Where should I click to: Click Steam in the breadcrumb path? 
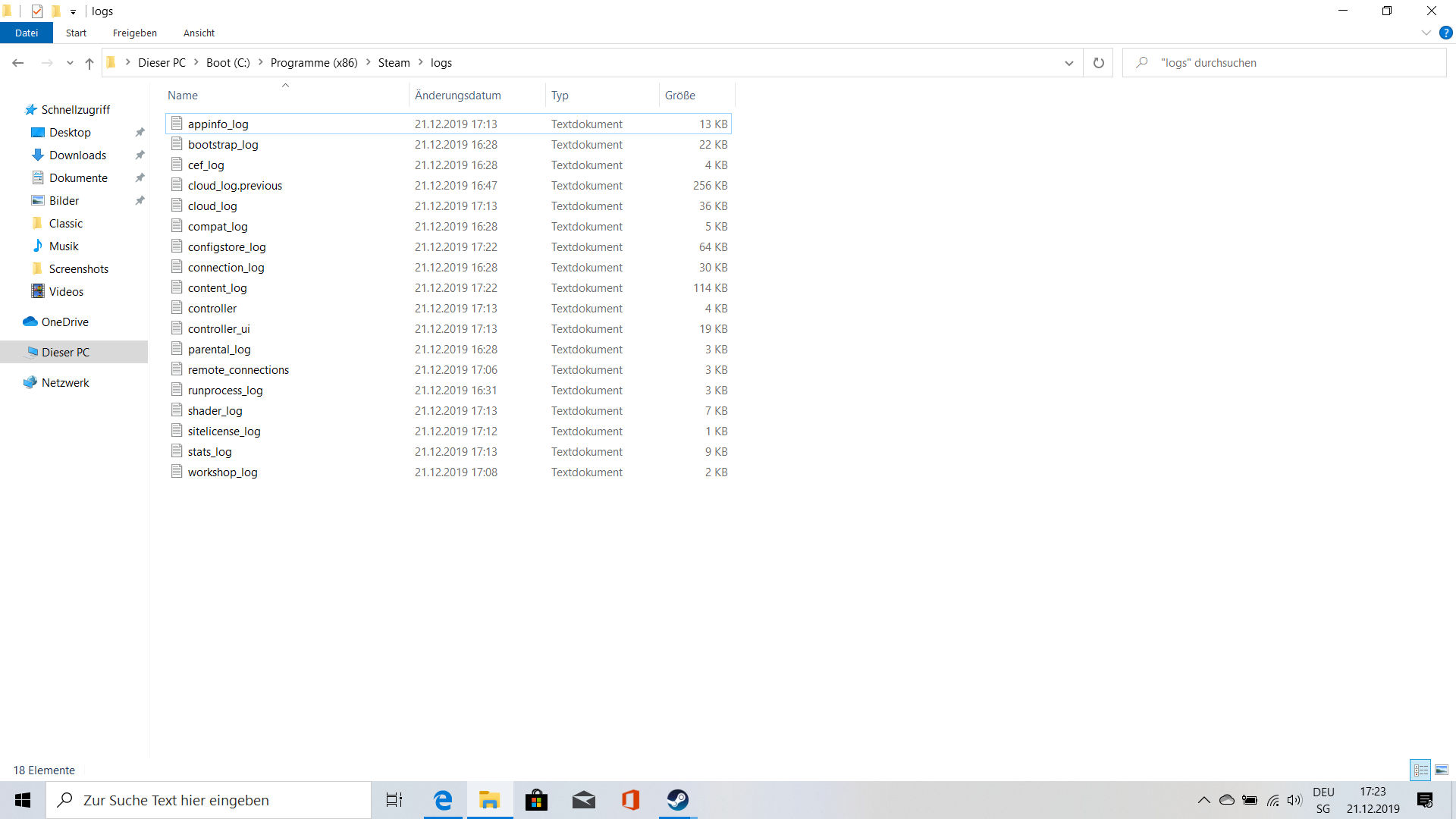(x=394, y=63)
